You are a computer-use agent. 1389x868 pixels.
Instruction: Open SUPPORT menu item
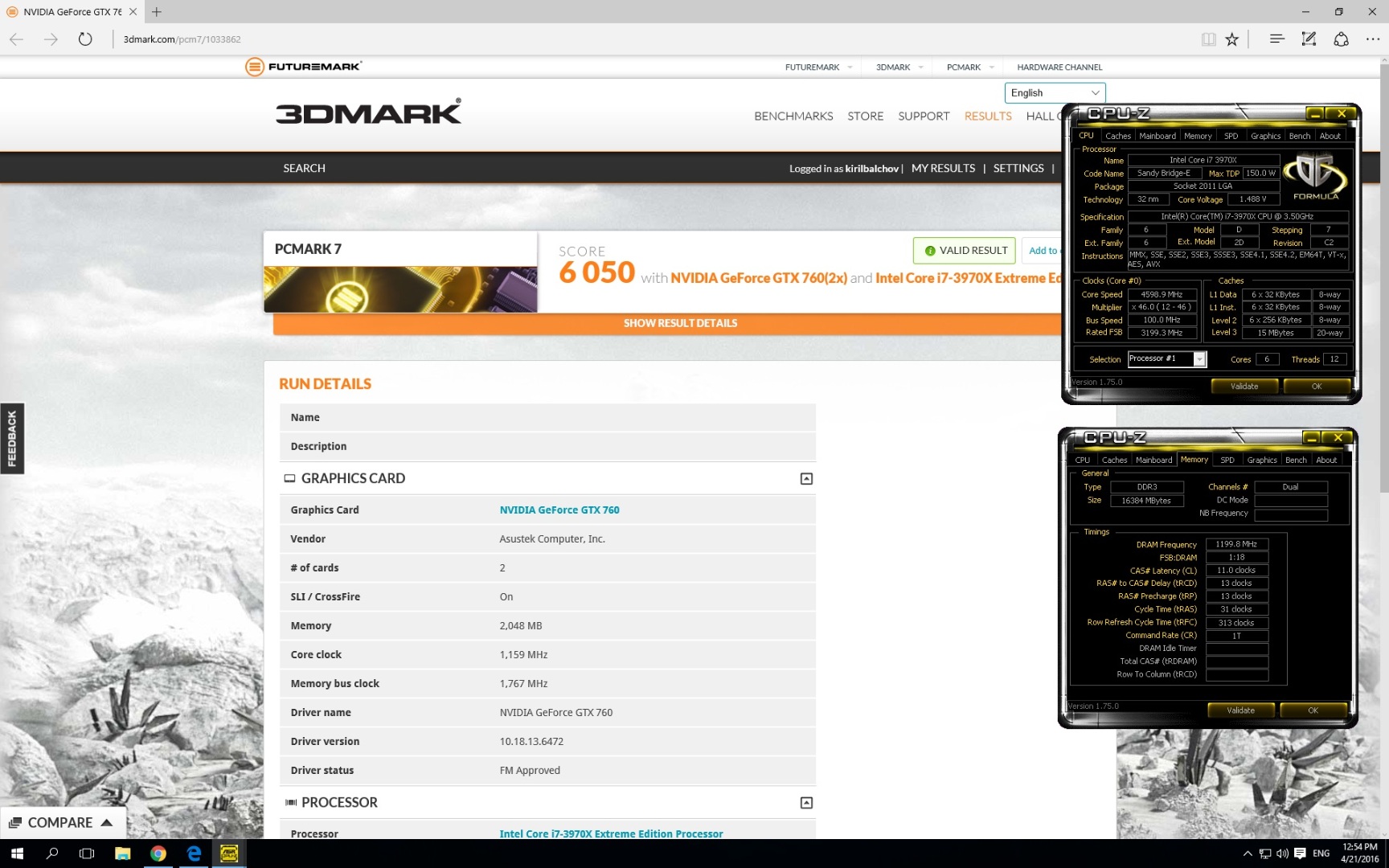924,117
